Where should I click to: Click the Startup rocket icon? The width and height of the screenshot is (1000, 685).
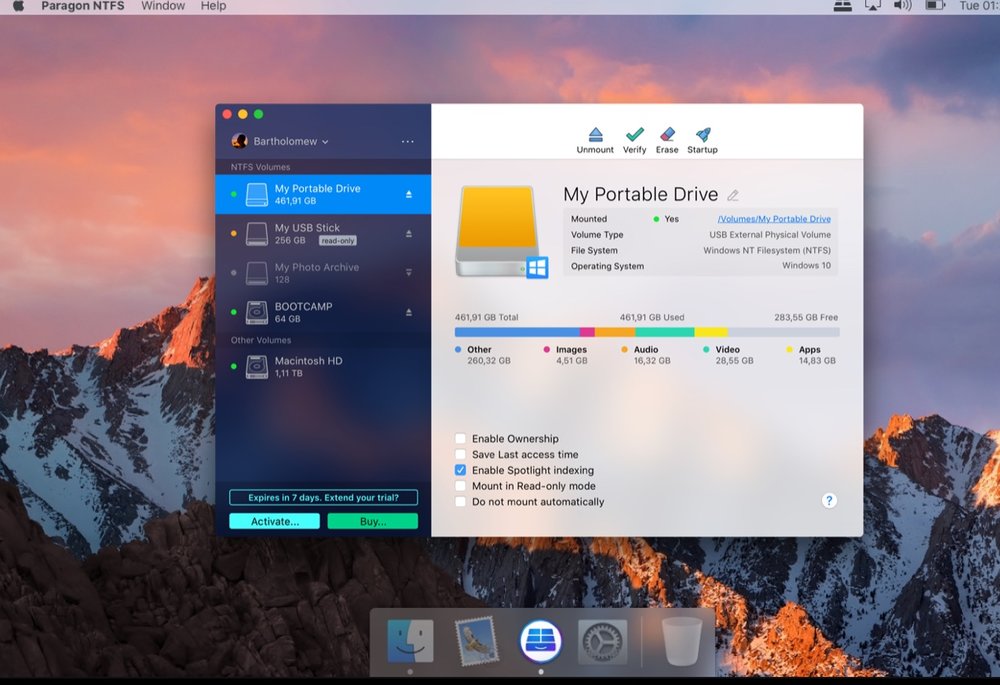(703, 134)
